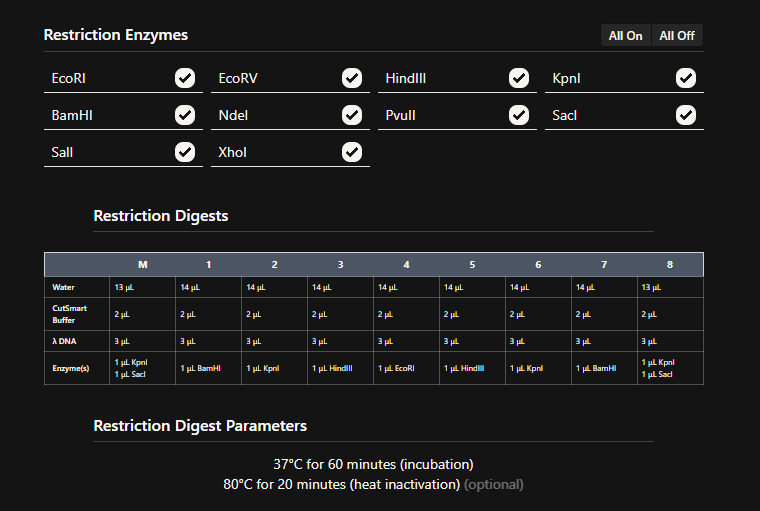Click the EcoRI enzyme cell in lane 4
760x511 pixels.
[399, 368]
